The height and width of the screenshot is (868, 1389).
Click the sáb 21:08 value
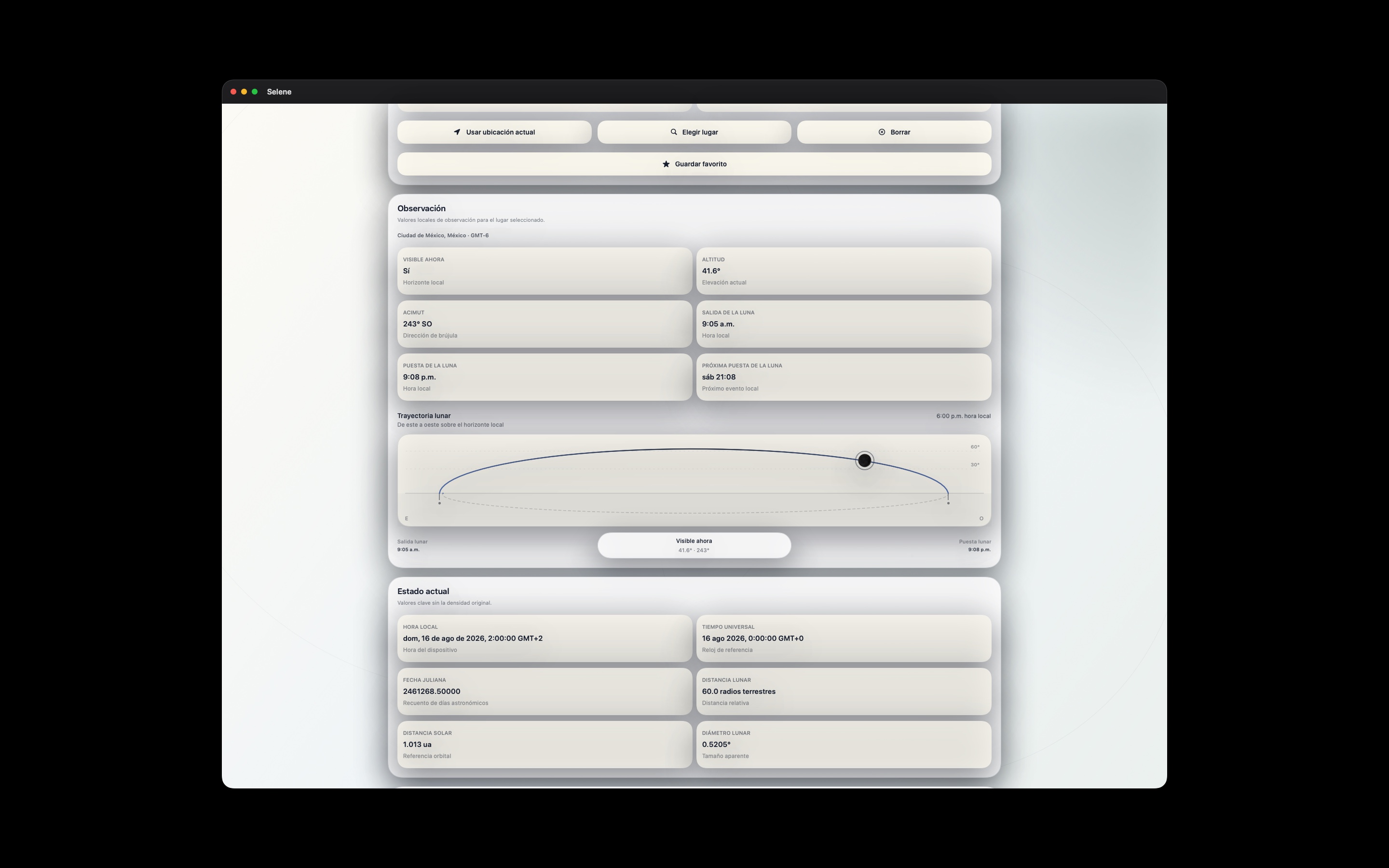click(719, 377)
